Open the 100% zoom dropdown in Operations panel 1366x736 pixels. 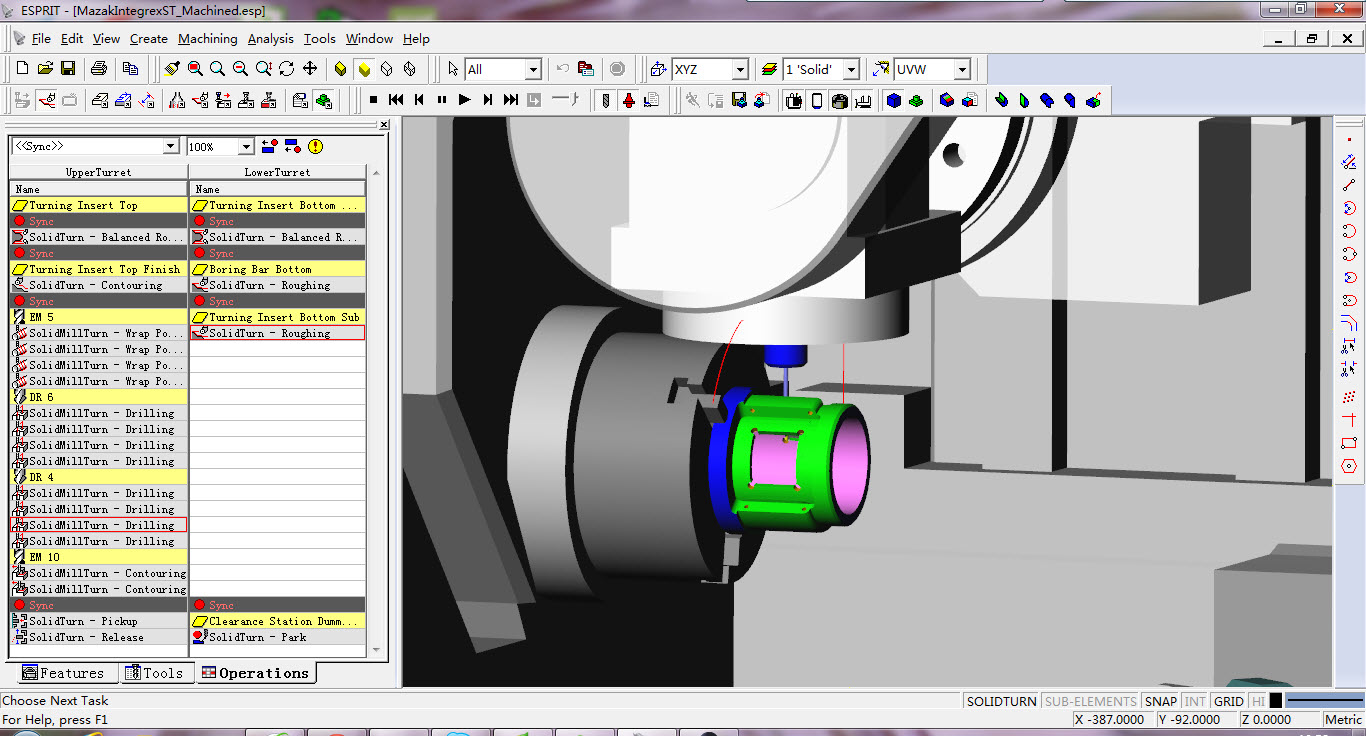pos(246,147)
